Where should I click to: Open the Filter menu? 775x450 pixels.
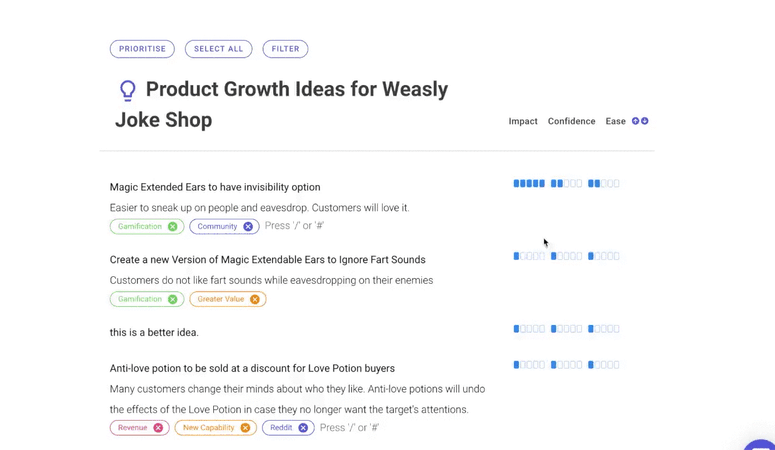coord(285,49)
